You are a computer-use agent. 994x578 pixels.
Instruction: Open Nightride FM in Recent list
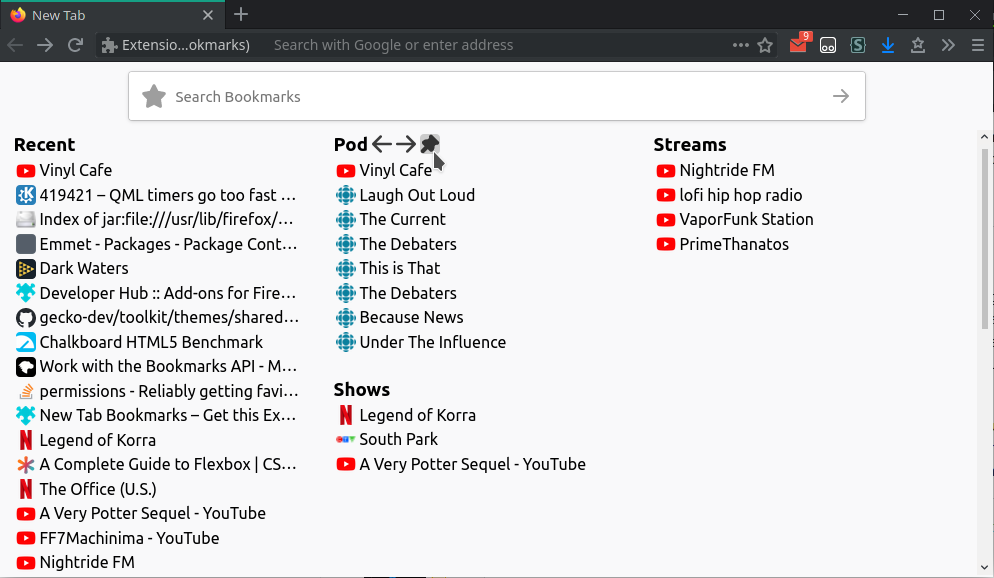point(75,563)
